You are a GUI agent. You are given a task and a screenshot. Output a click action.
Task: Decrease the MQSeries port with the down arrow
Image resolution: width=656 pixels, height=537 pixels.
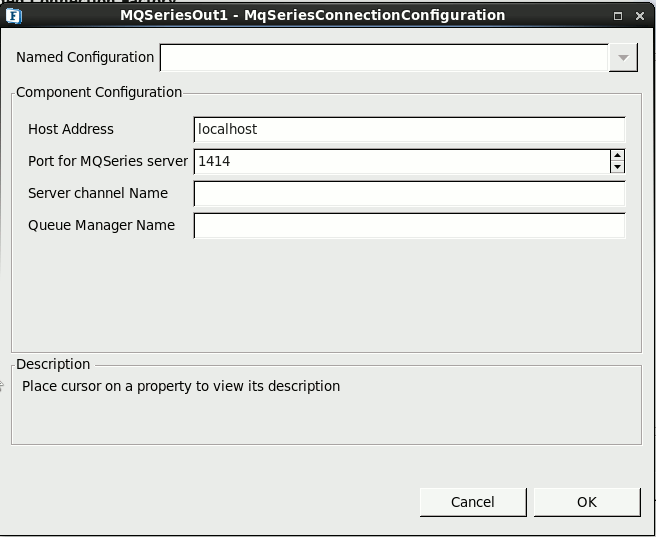[x=618, y=167]
